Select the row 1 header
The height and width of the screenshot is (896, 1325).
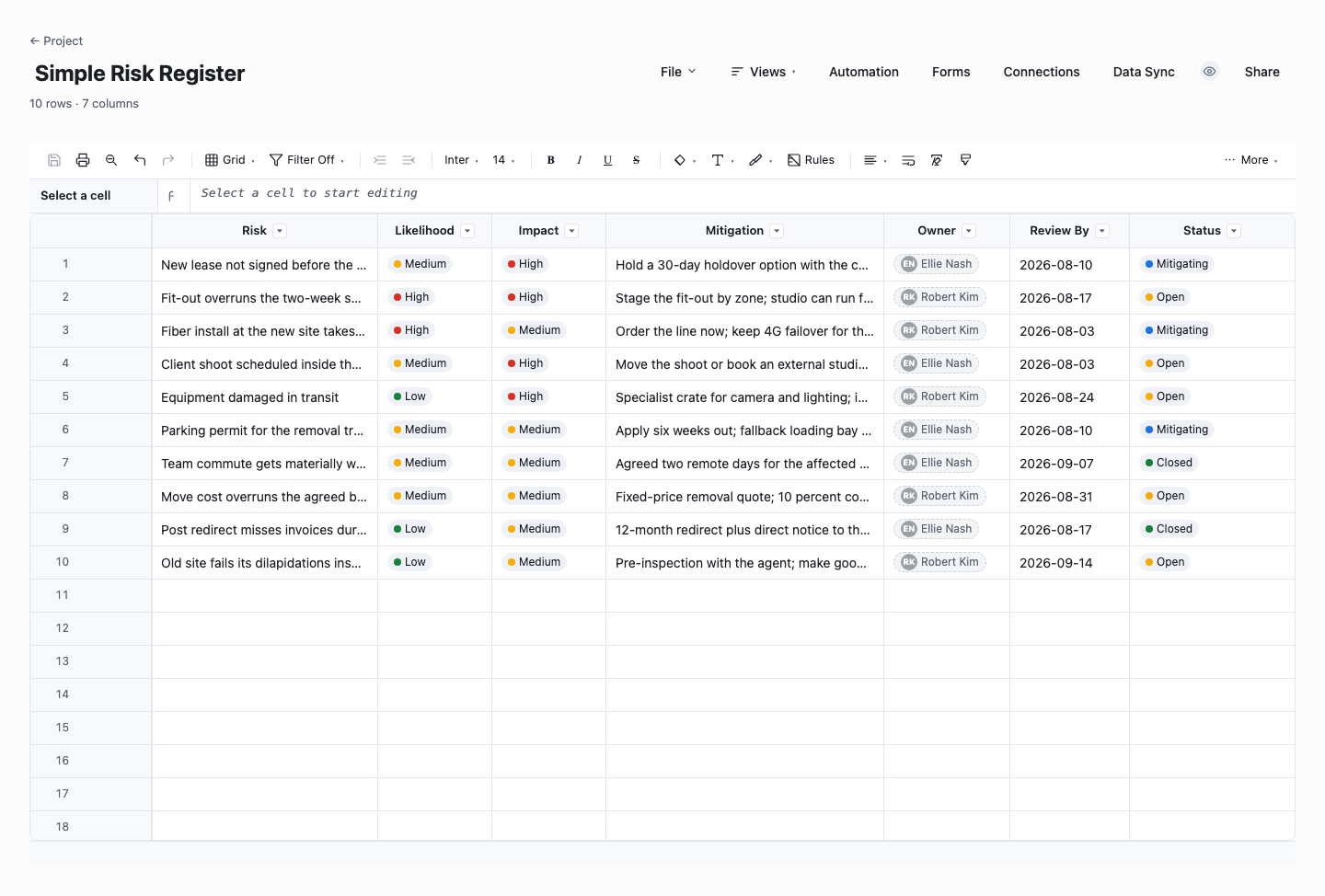click(x=90, y=265)
